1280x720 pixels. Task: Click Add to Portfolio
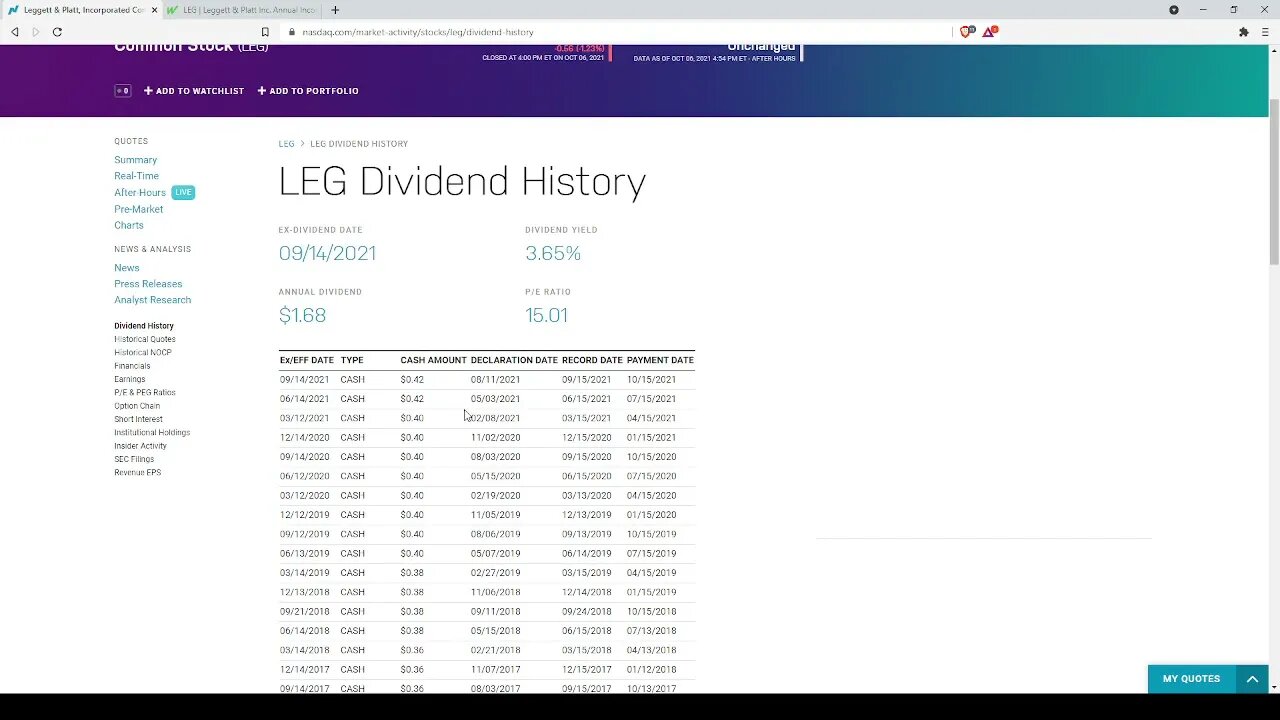click(308, 91)
